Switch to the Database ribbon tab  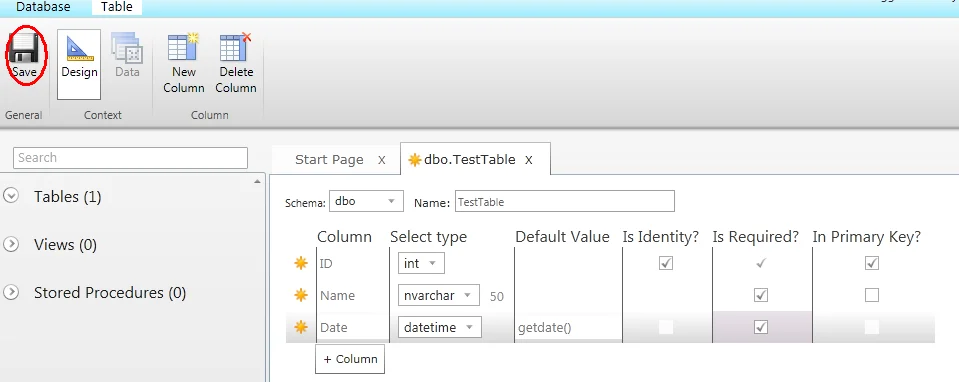tap(43, 7)
